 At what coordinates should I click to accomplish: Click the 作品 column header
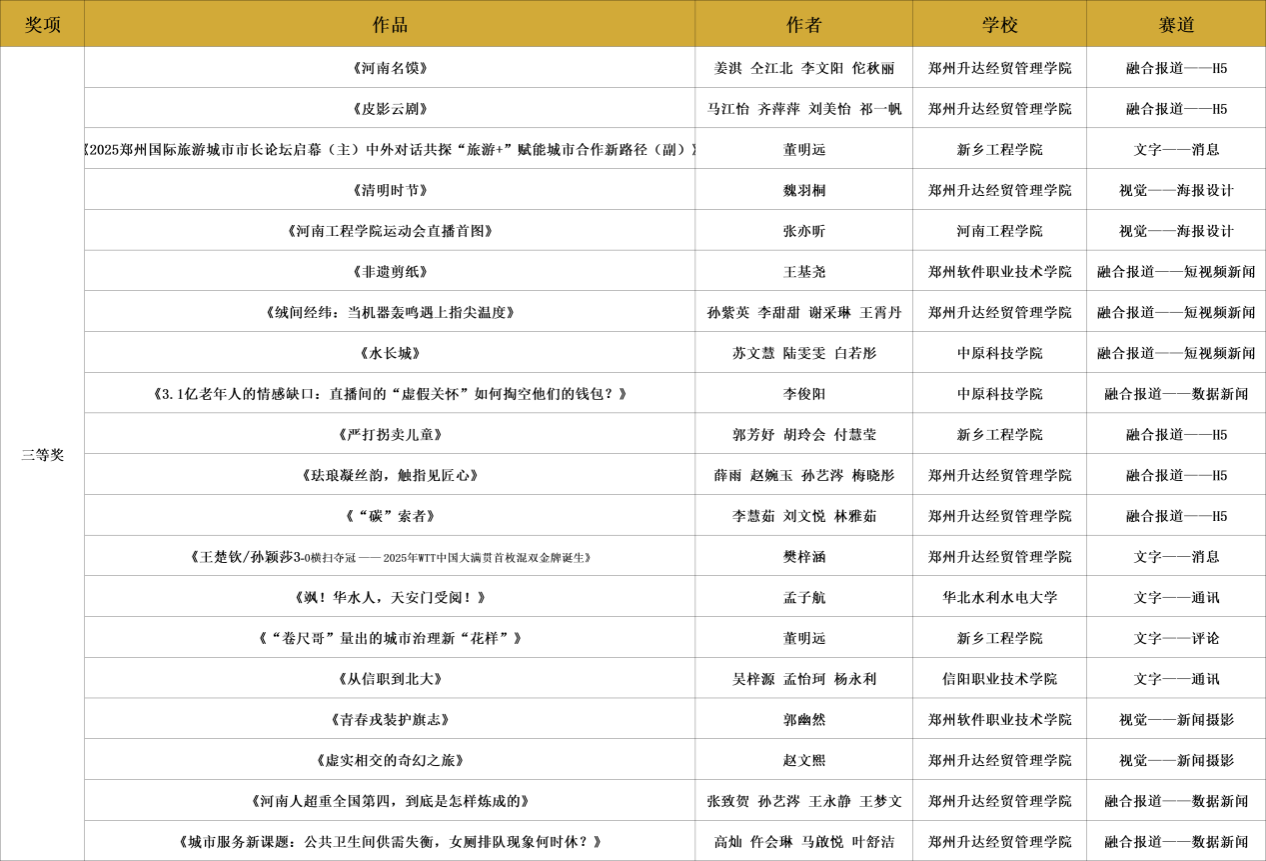click(x=389, y=24)
